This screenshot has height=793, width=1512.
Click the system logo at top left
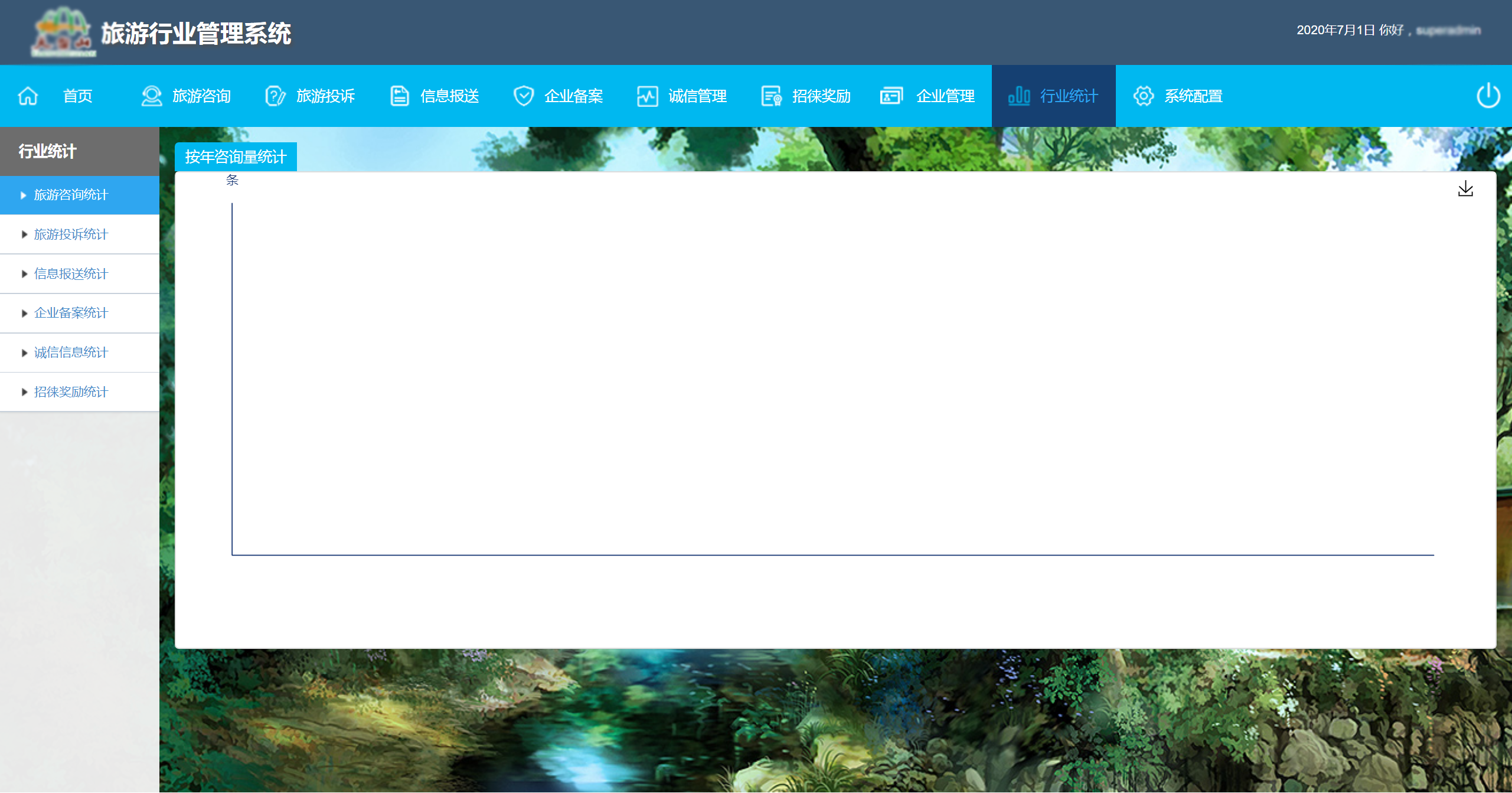62,32
